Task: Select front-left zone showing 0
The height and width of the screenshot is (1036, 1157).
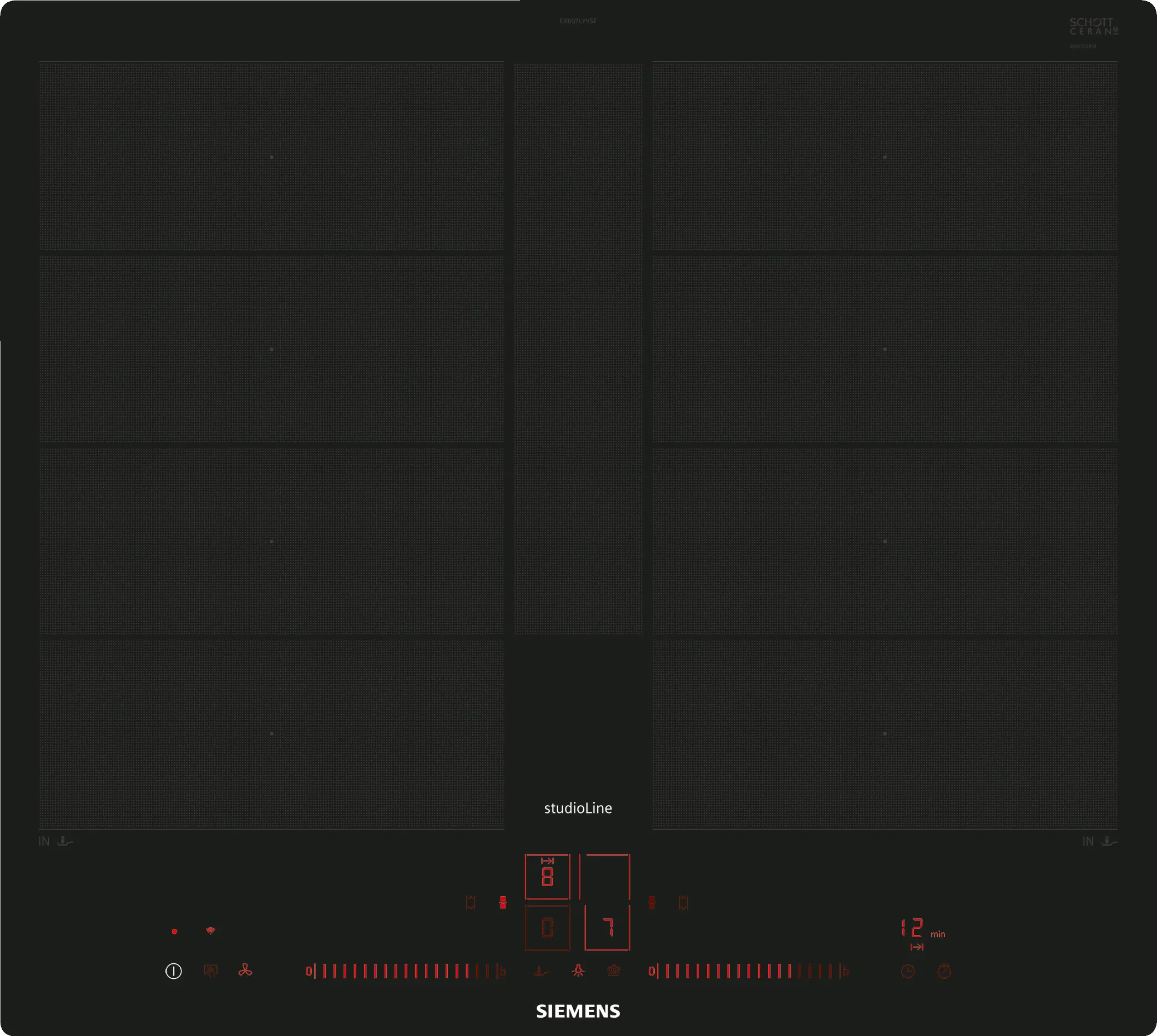Action: (x=547, y=928)
